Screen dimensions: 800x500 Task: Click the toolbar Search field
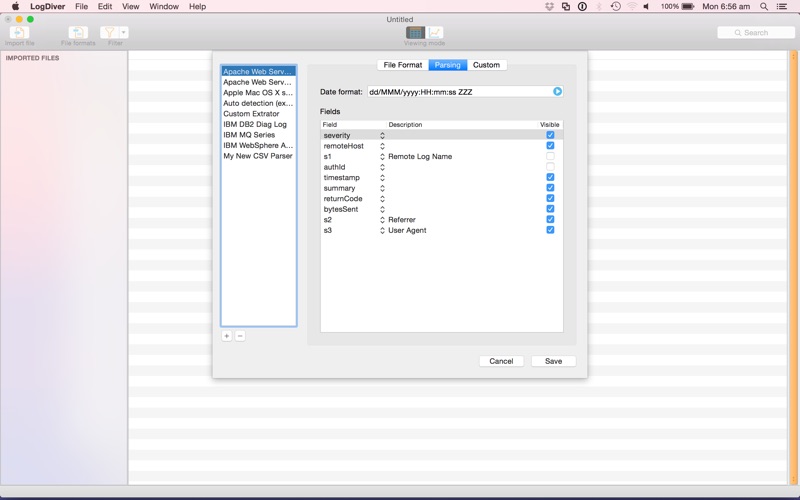(x=756, y=33)
